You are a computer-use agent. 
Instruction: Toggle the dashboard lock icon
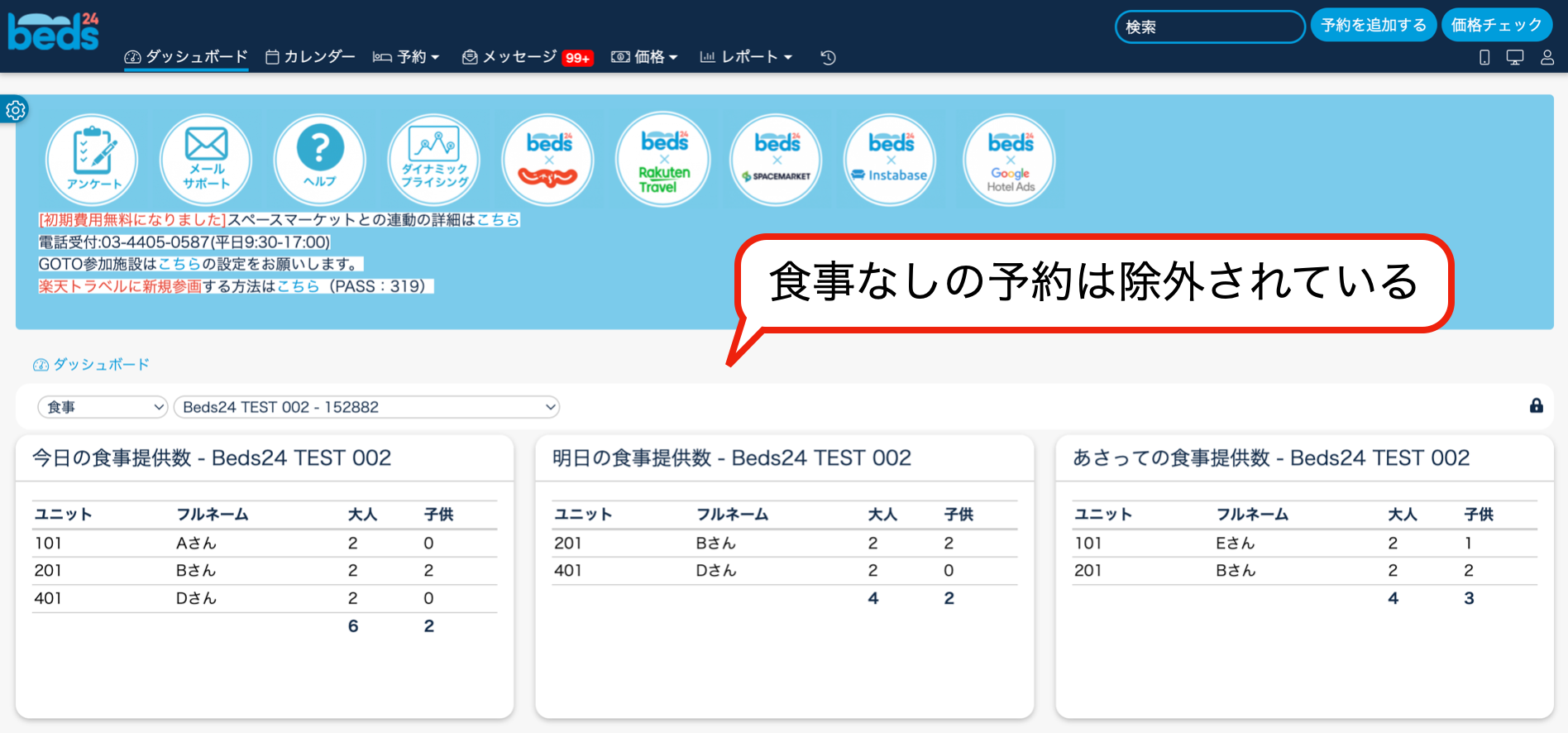coord(1536,405)
